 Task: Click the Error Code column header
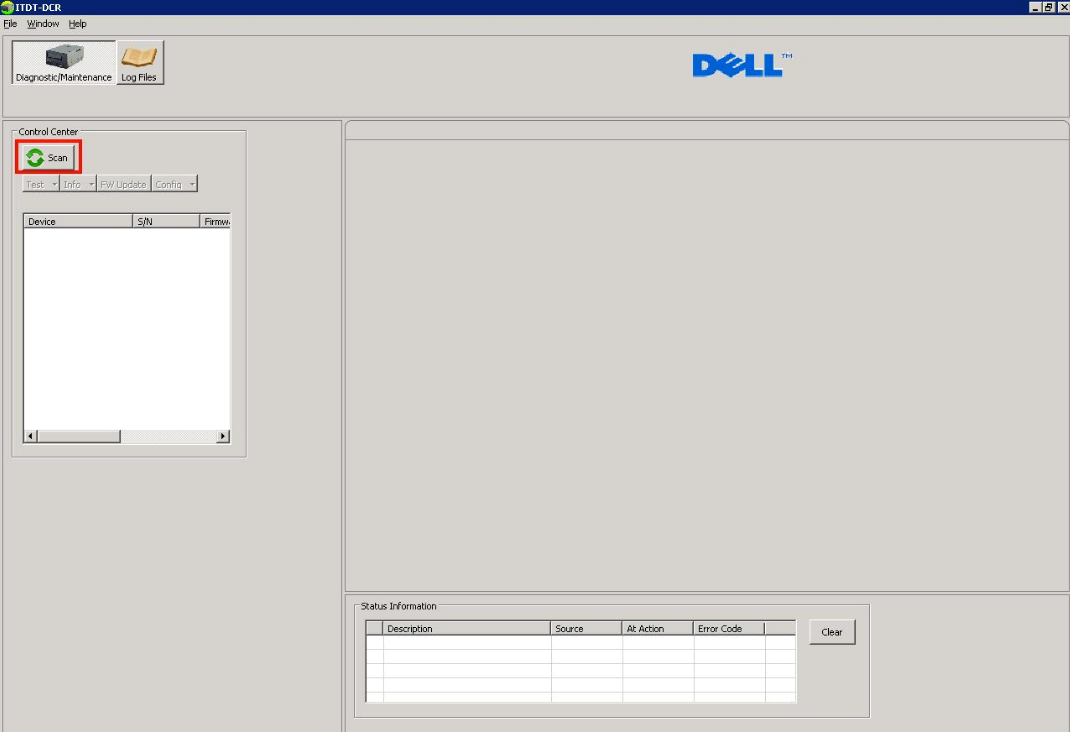click(720, 628)
